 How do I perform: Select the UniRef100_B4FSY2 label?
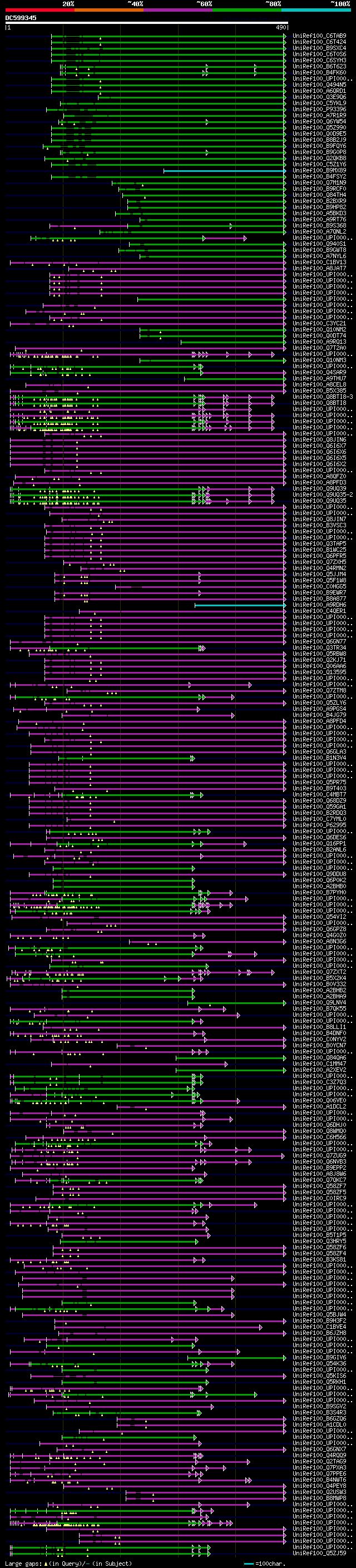tap(319, 176)
